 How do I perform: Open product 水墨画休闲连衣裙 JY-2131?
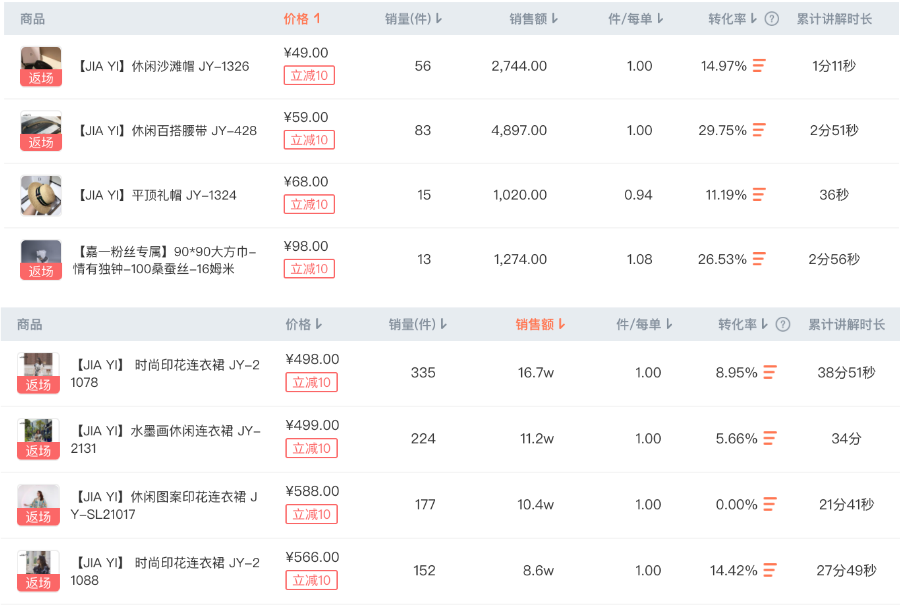[166, 439]
